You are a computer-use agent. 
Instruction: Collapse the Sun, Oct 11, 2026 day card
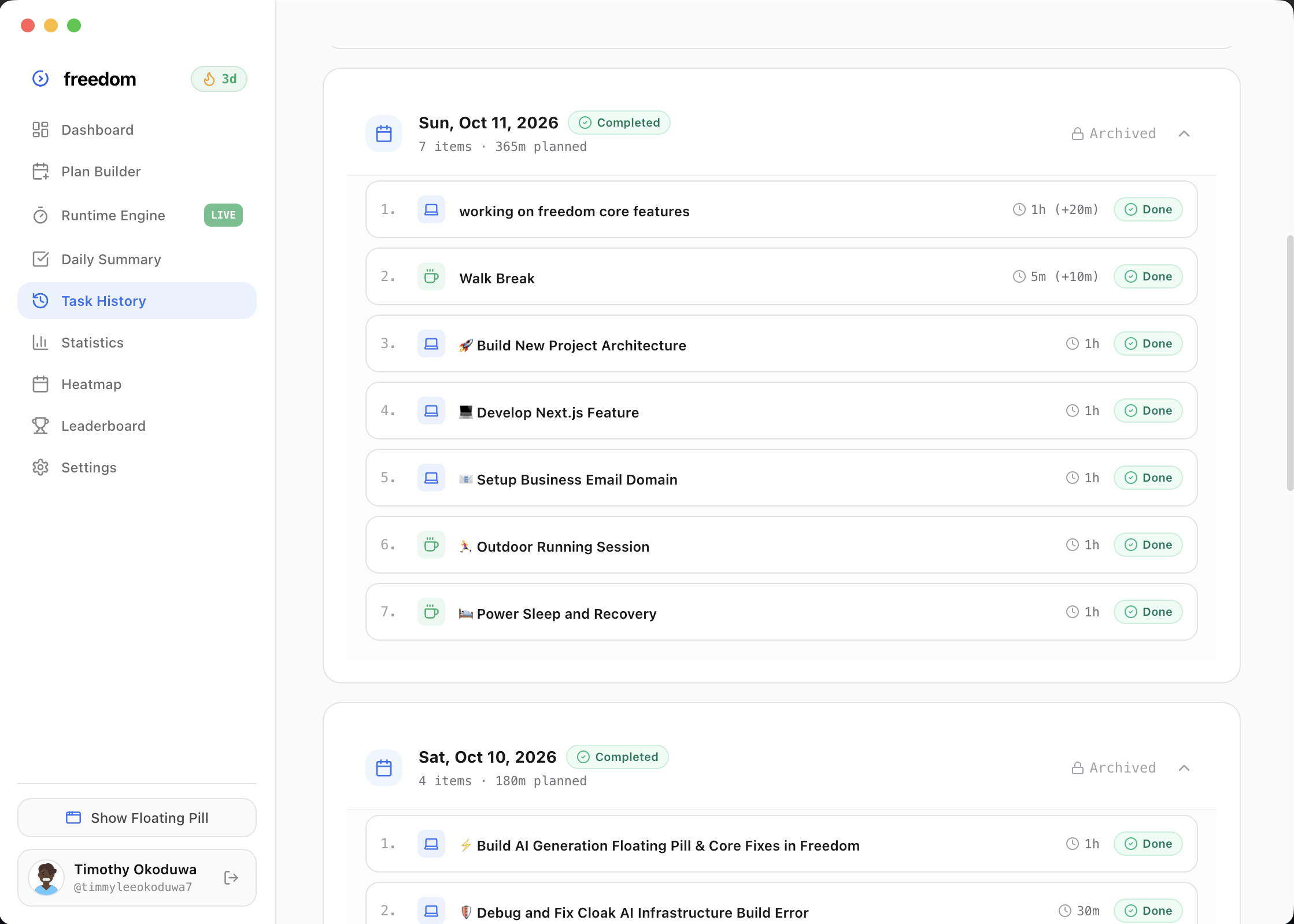[x=1184, y=134]
